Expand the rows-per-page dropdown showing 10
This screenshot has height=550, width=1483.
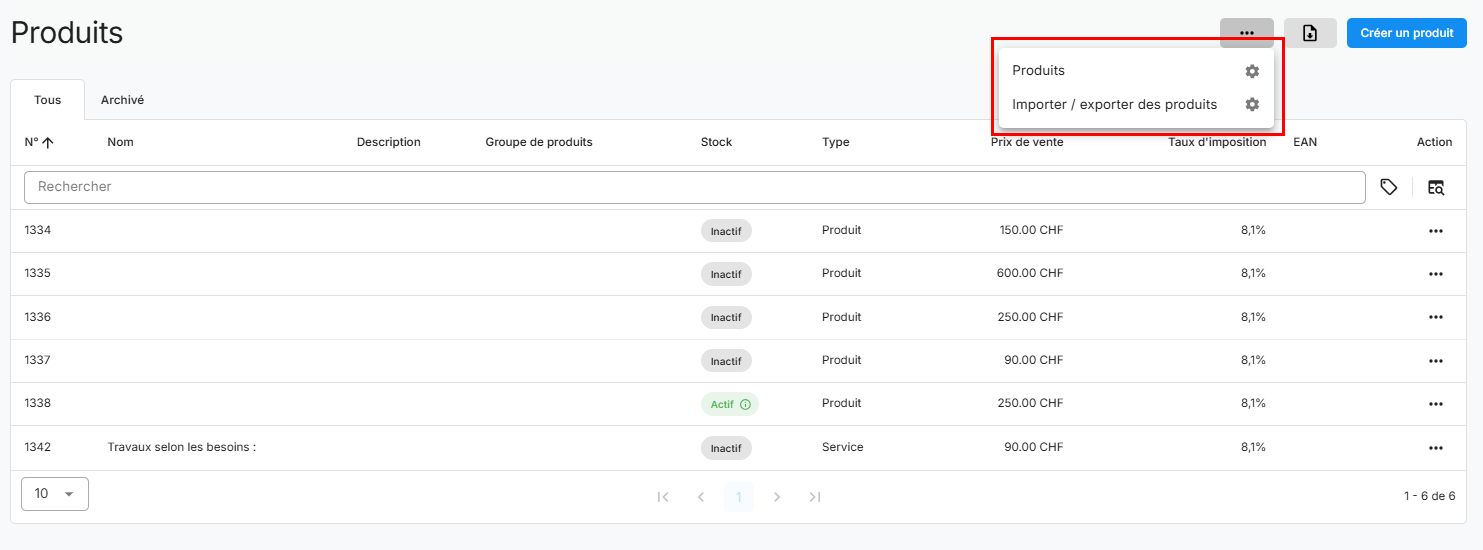[x=55, y=494]
